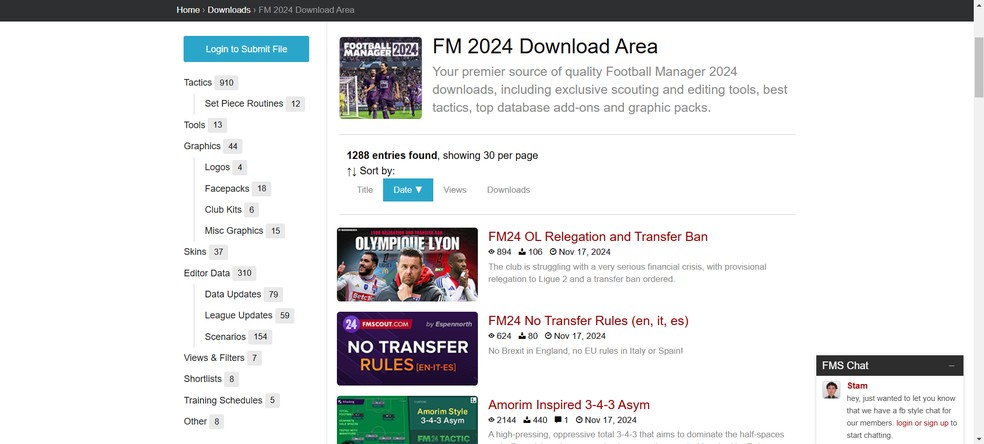
Task: Open the Scenarios subcategory
Action: (x=225, y=337)
